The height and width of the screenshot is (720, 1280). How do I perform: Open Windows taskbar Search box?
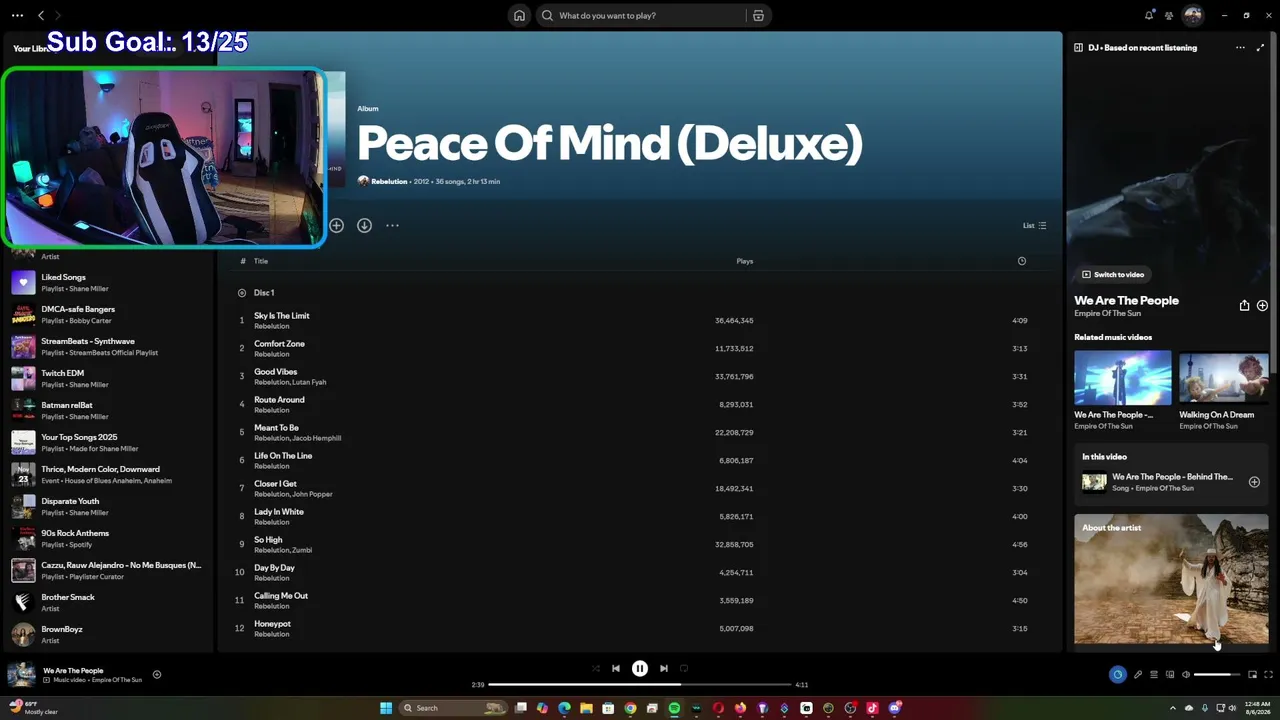point(455,708)
